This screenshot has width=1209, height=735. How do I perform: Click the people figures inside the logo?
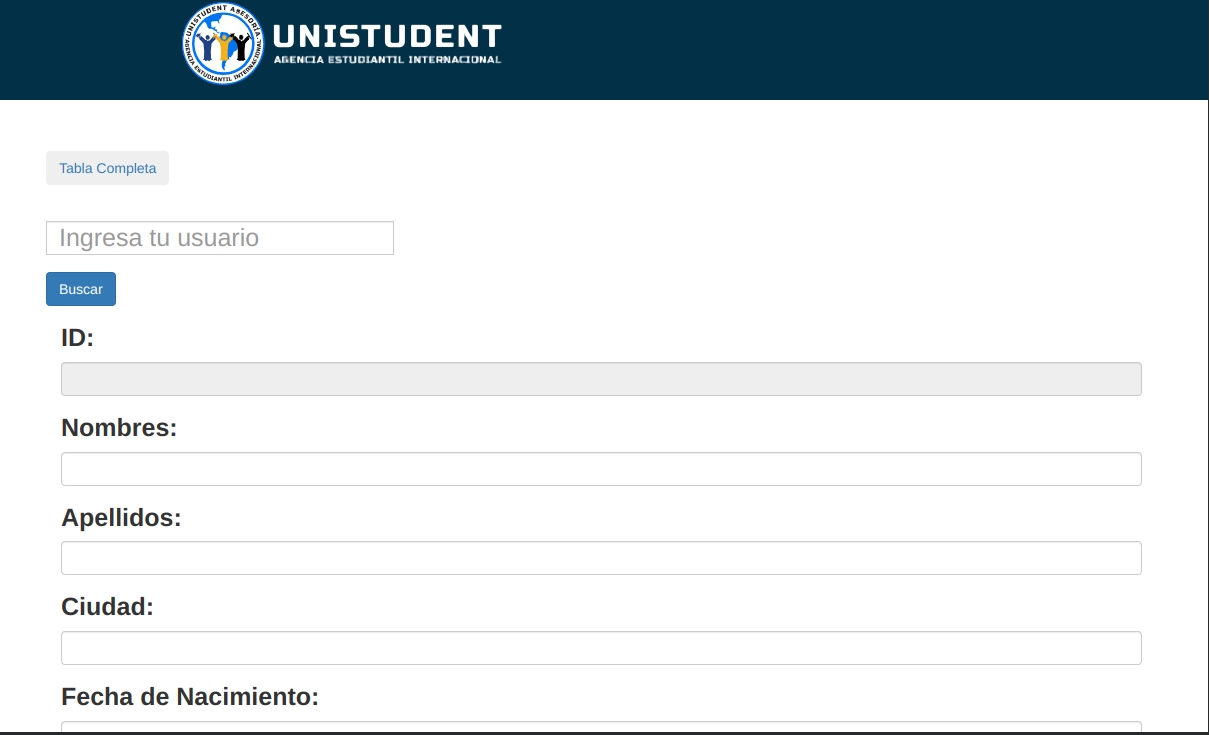[224, 46]
